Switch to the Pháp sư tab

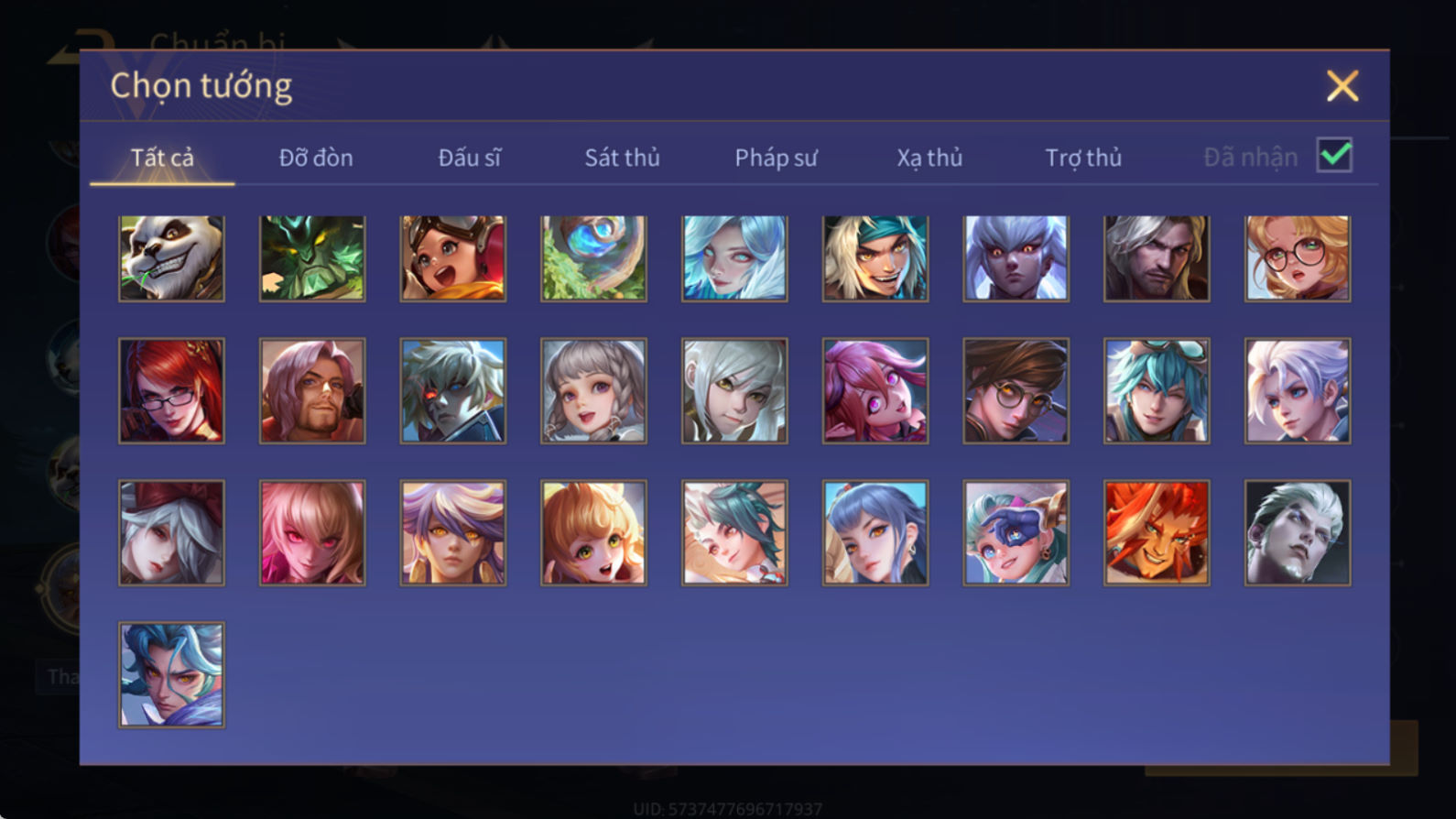(776, 158)
